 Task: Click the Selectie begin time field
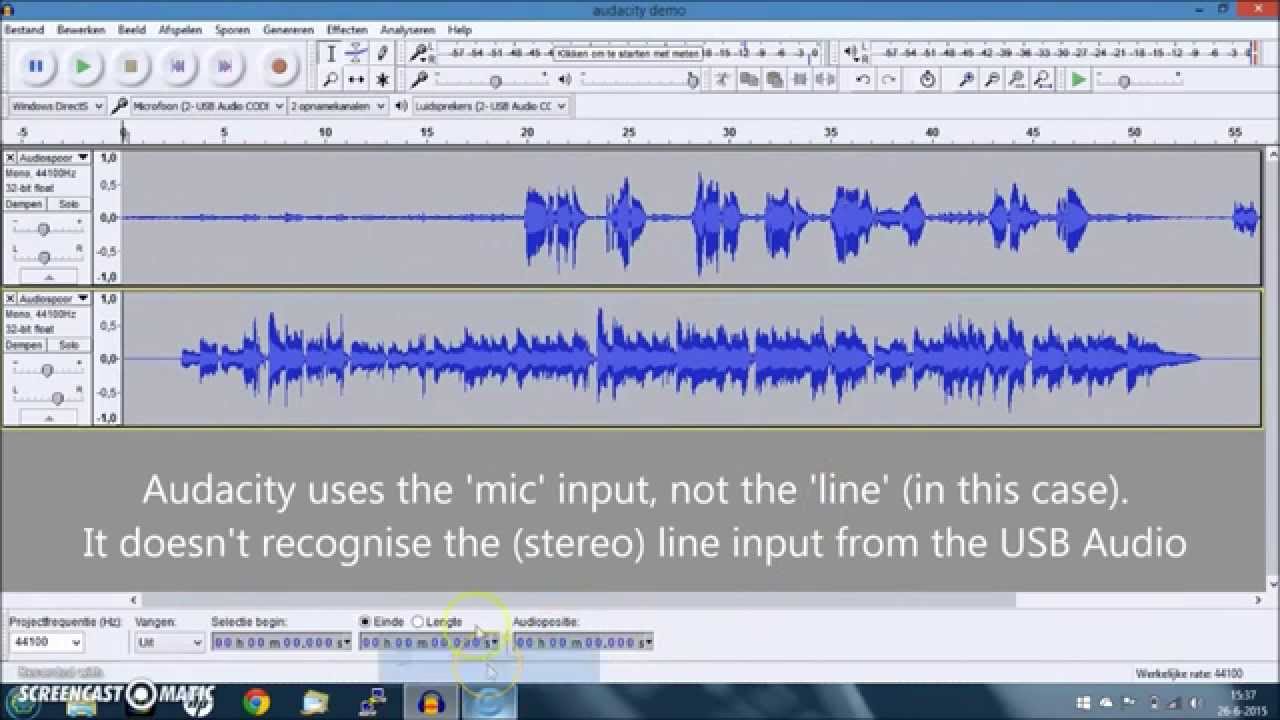pos(281,642)
